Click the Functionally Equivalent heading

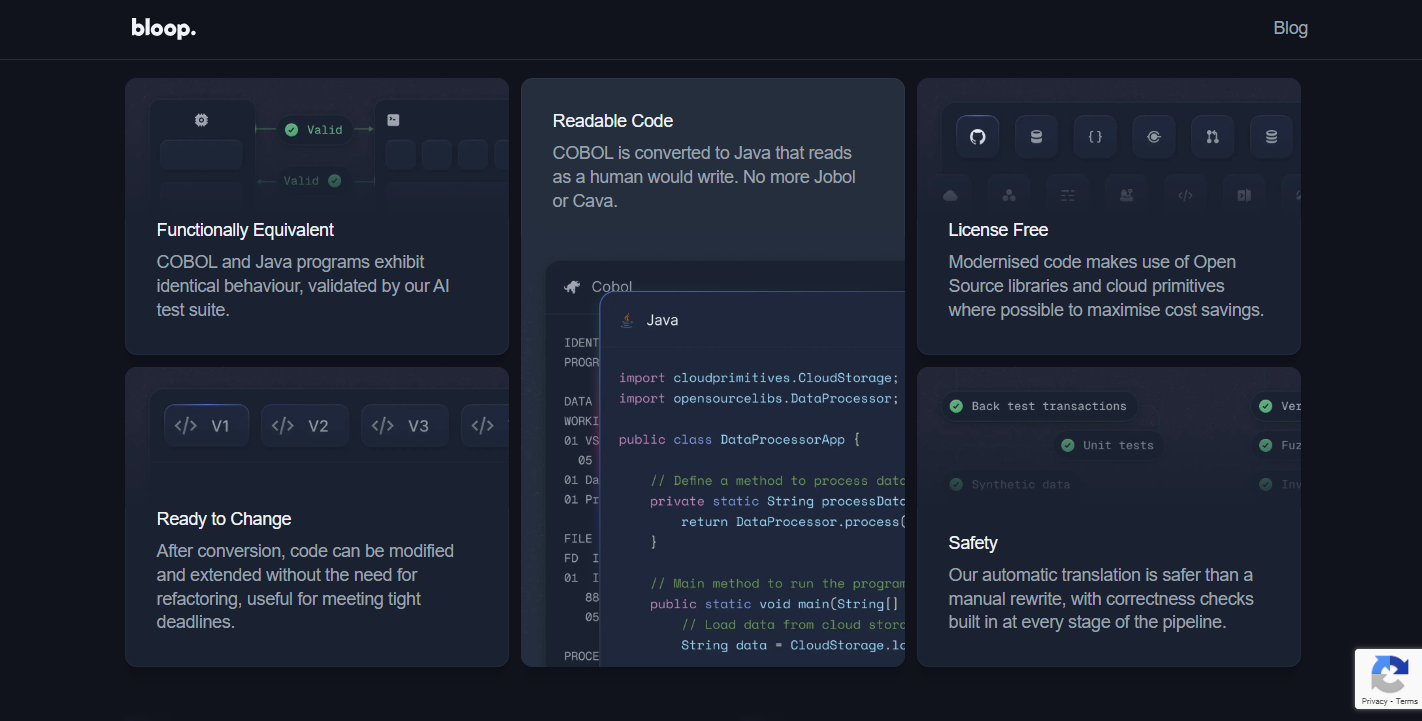pyautogui.click(x=245, y=230)
